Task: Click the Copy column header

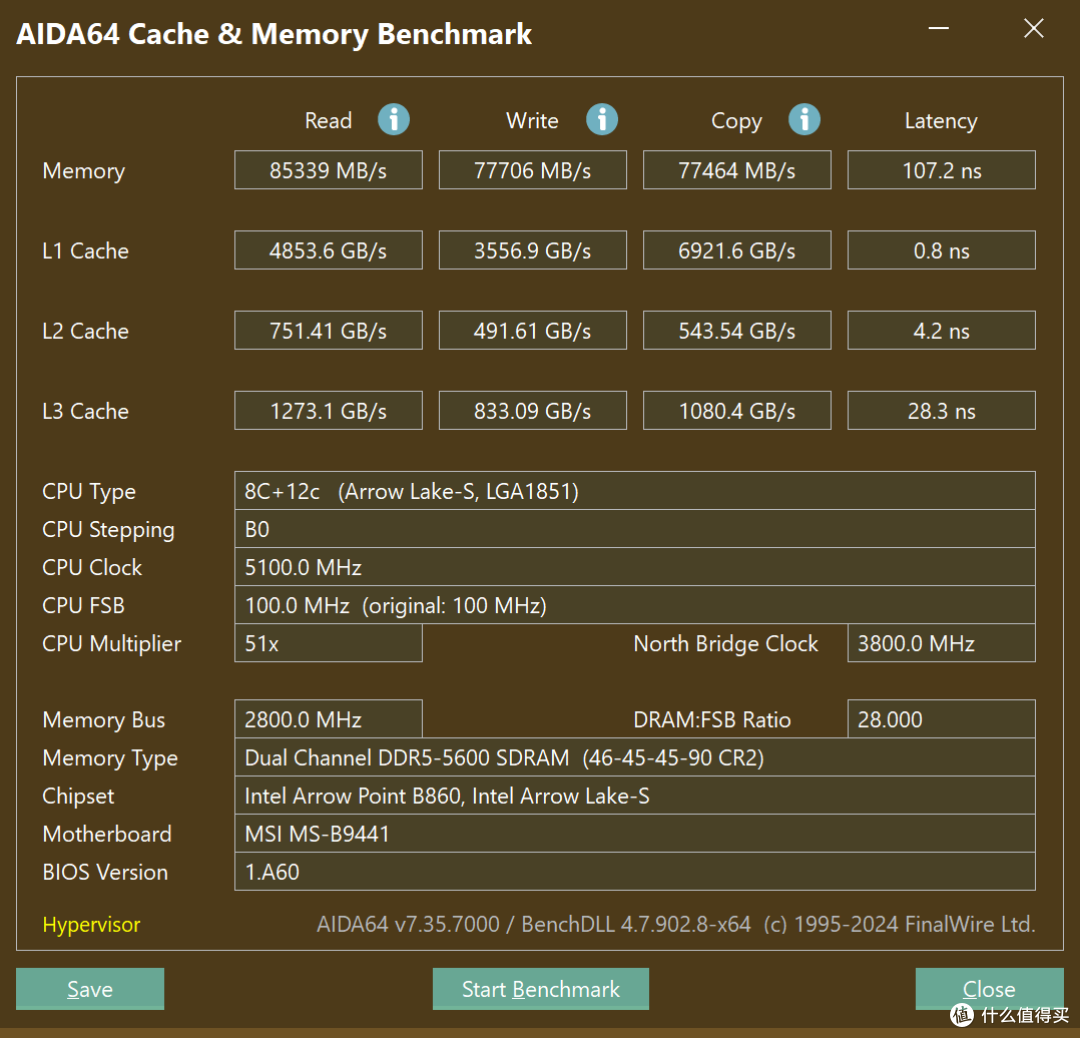Action: [x=736, y=121]
